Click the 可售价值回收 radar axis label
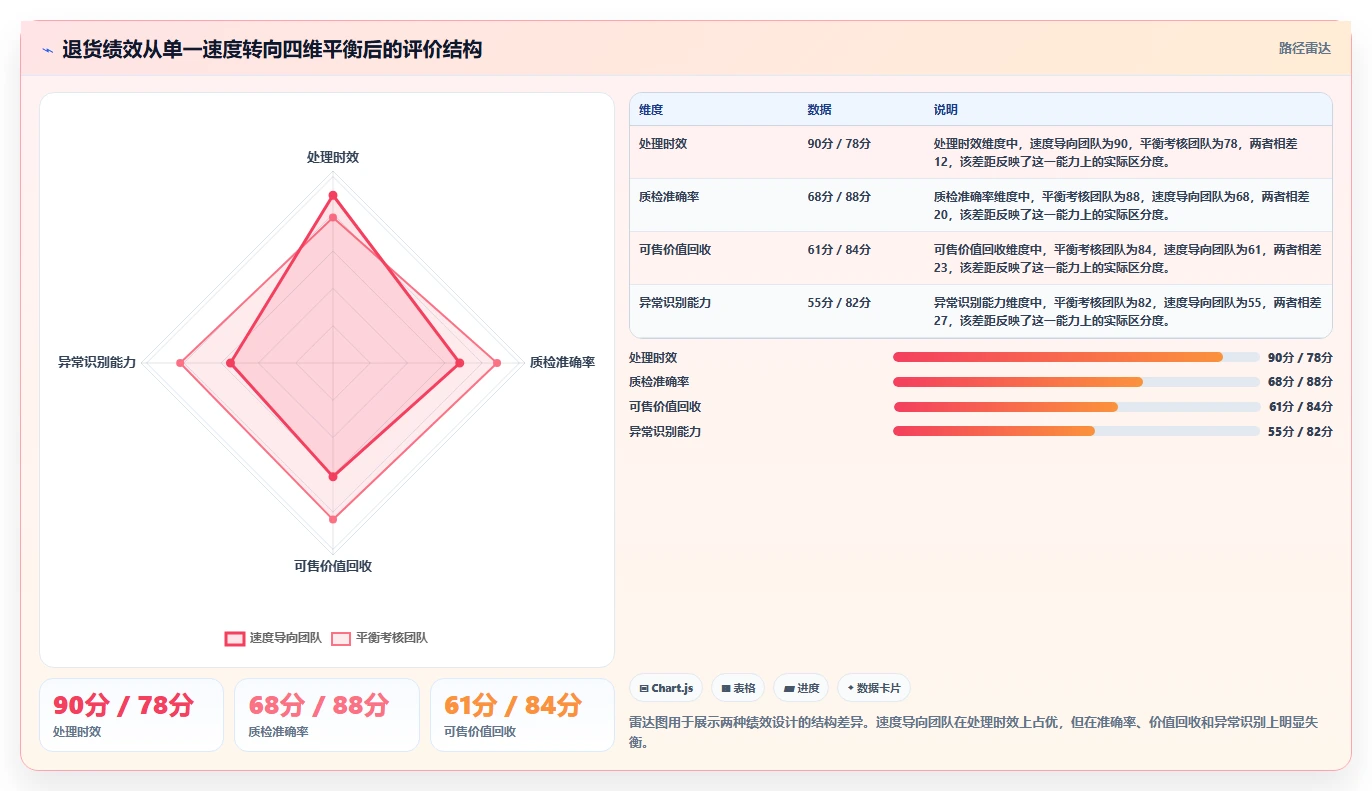 point(333,566)
